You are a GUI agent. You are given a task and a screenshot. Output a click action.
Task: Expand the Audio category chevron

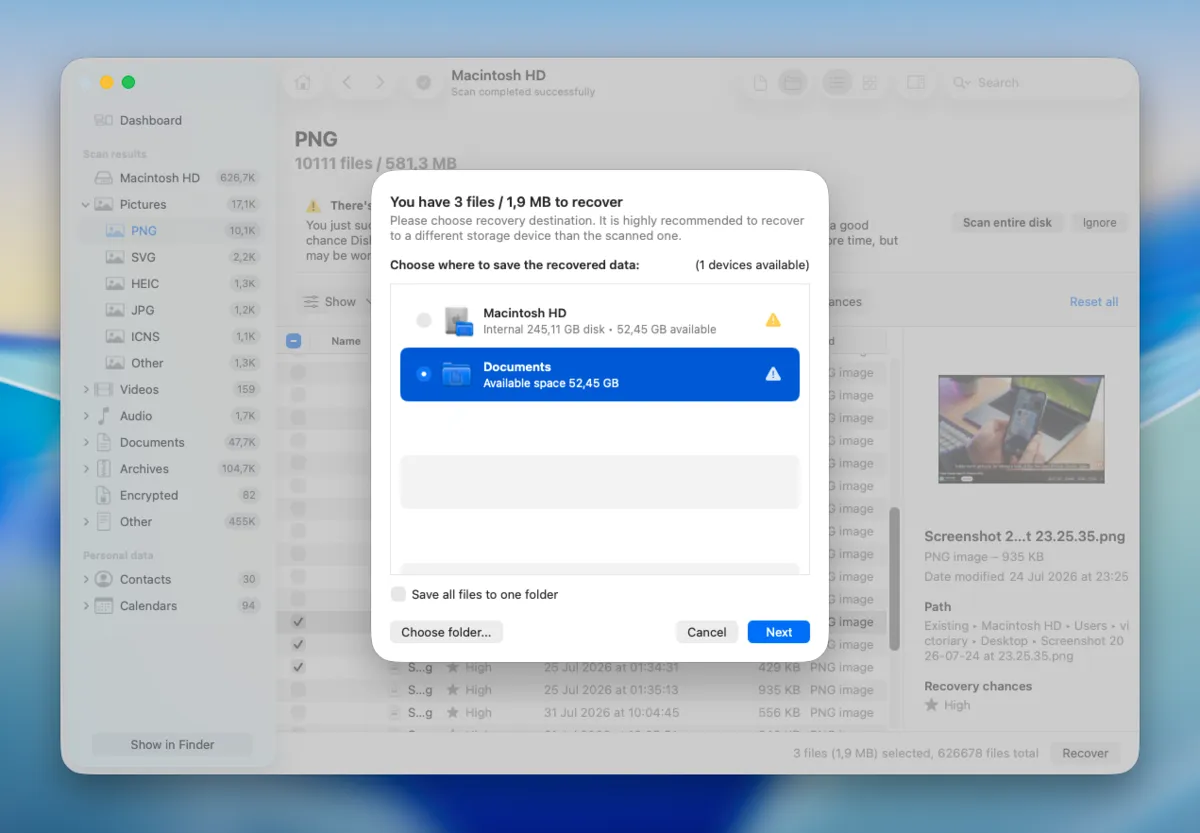[86, 416]
